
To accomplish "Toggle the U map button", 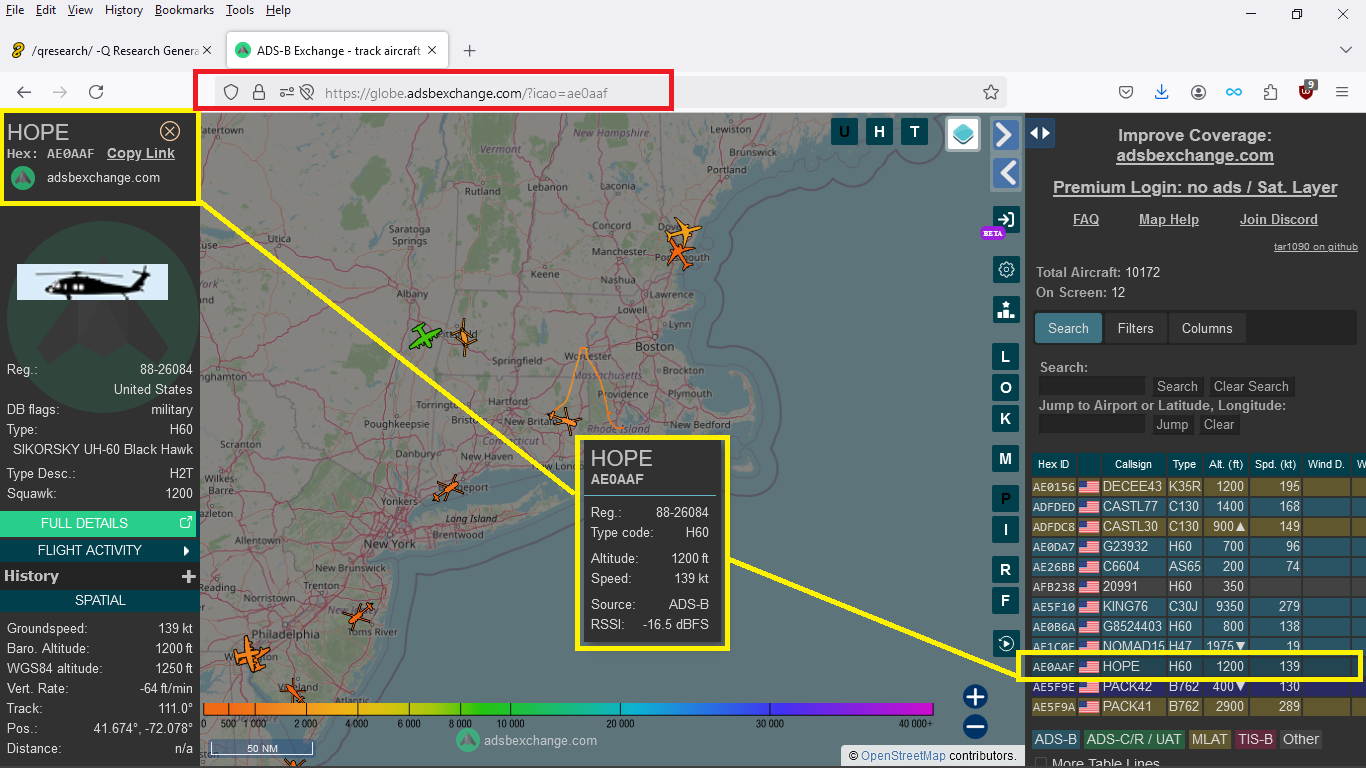I will (x=844, y=131).
